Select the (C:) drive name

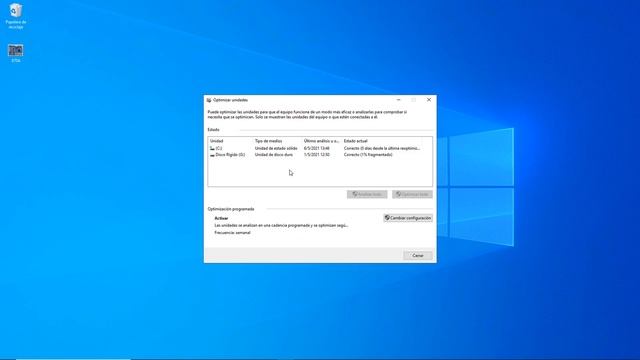219,148
